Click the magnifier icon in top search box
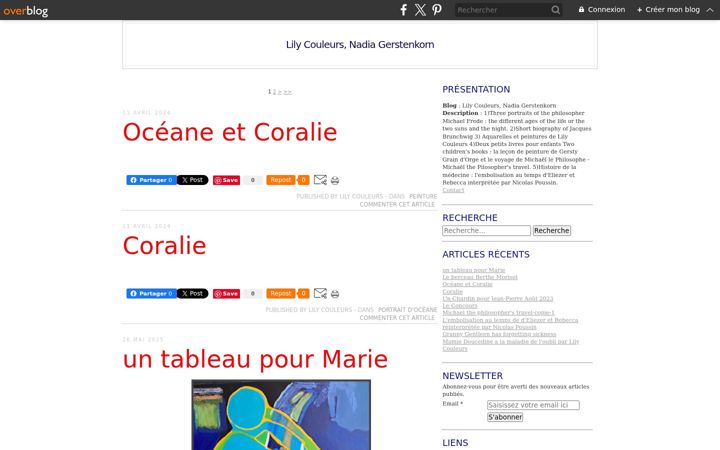720x450 pixels. (x=555, y=10)
